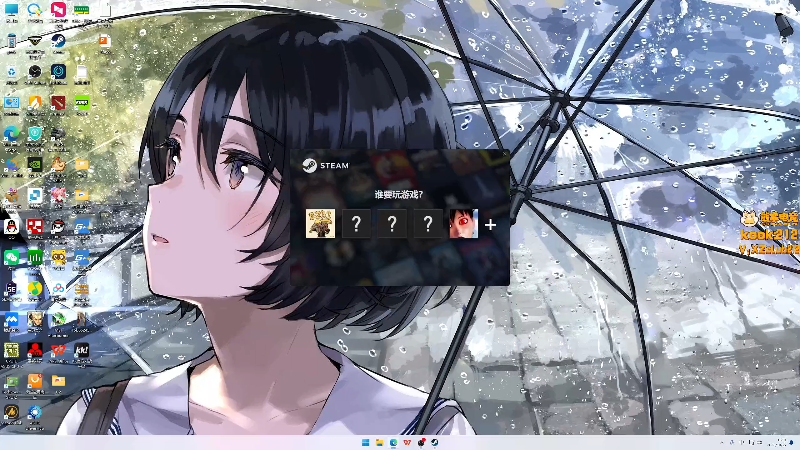Click the plus button to add Steam account
Screen dimensions: 800x450
[x=490, y=224]
